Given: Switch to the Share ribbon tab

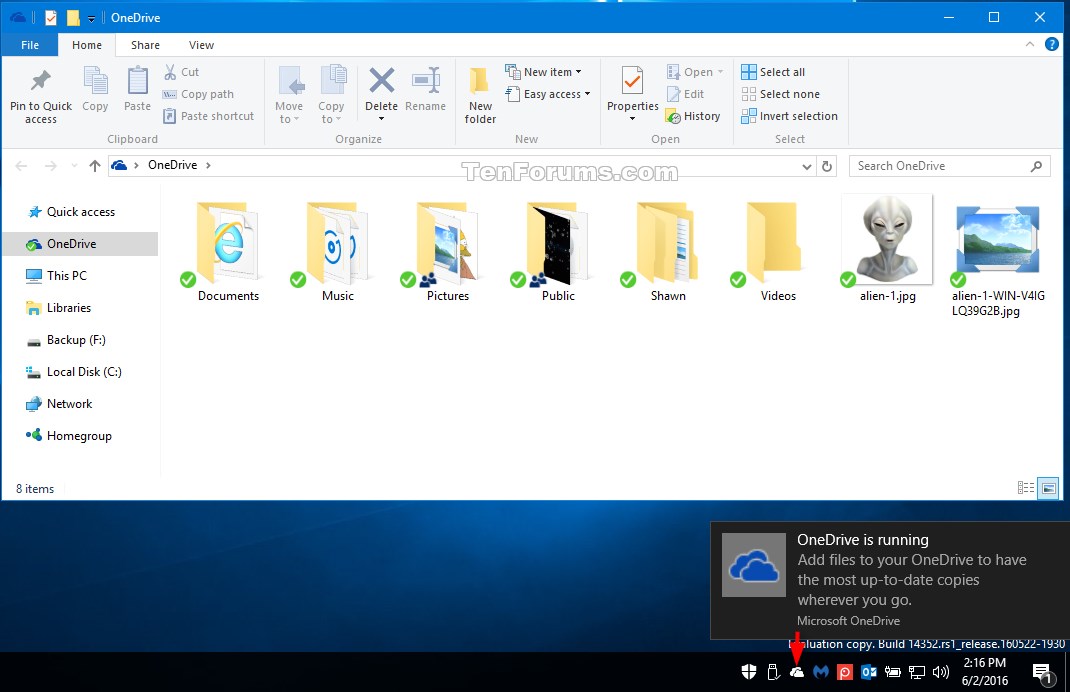Looking at the screenshot, I should point(145,45).
